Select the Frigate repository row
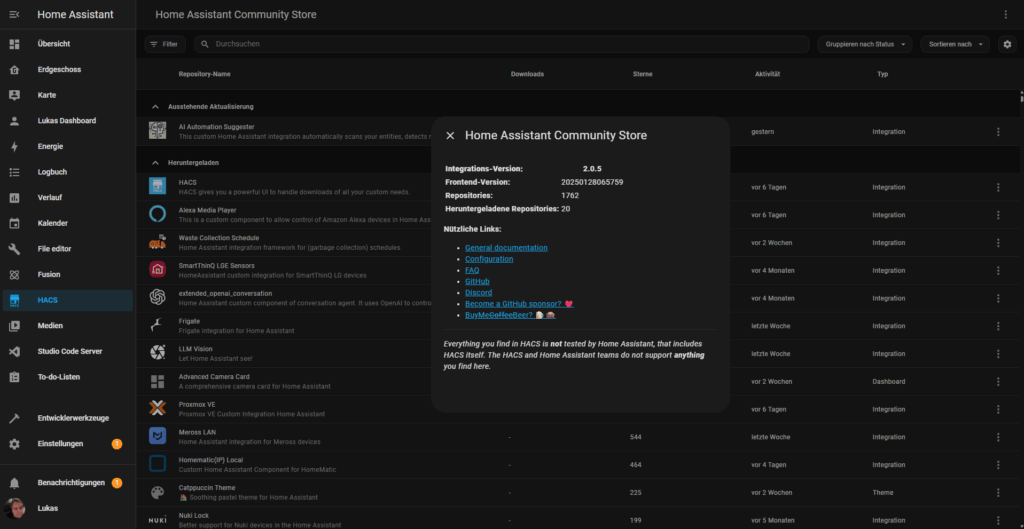This screenshot has width=1024, height=529. click(x=577, y=326)
